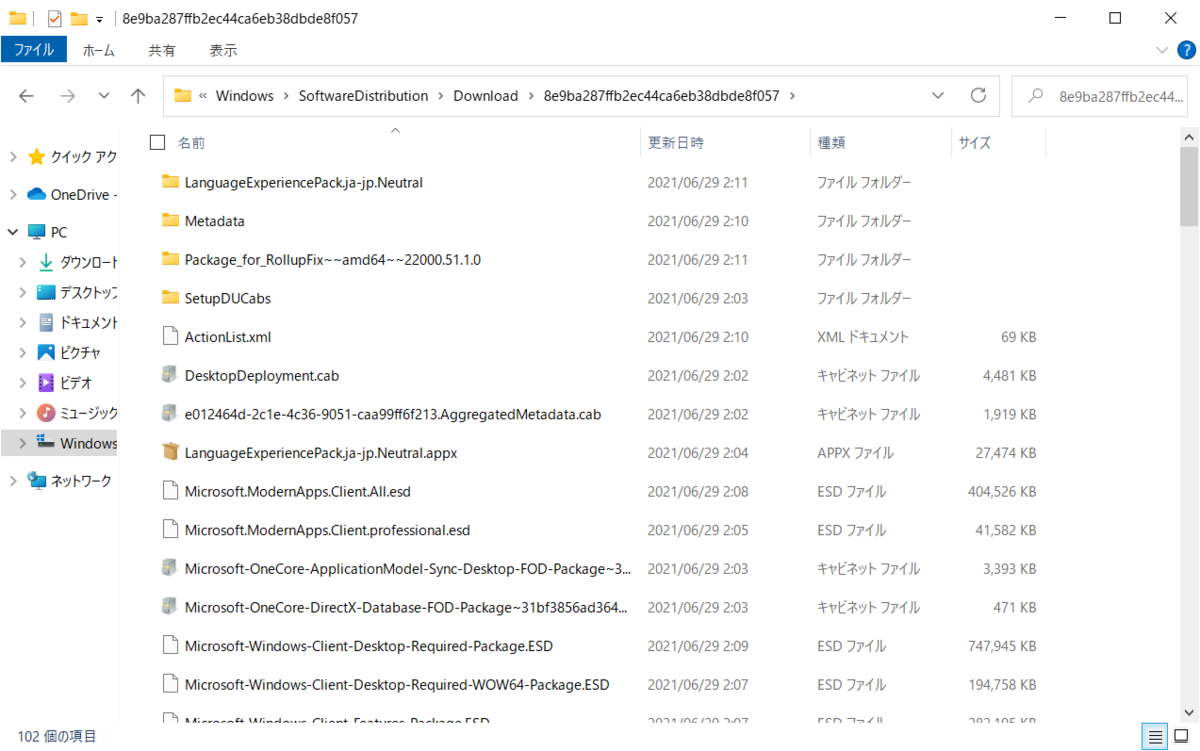Click the 2021/06/29 2:09 date cell
1200x751 pixels.
pos(698,646)
